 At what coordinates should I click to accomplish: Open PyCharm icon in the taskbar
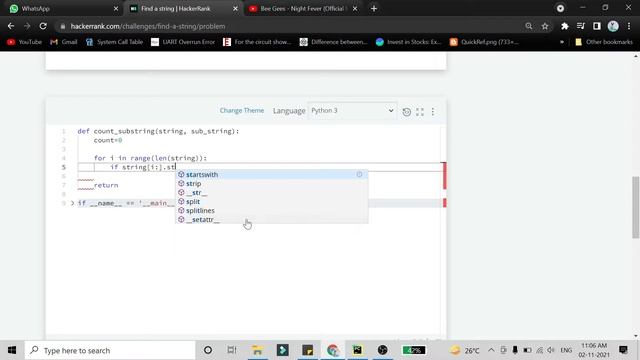(x=357, y=350)
